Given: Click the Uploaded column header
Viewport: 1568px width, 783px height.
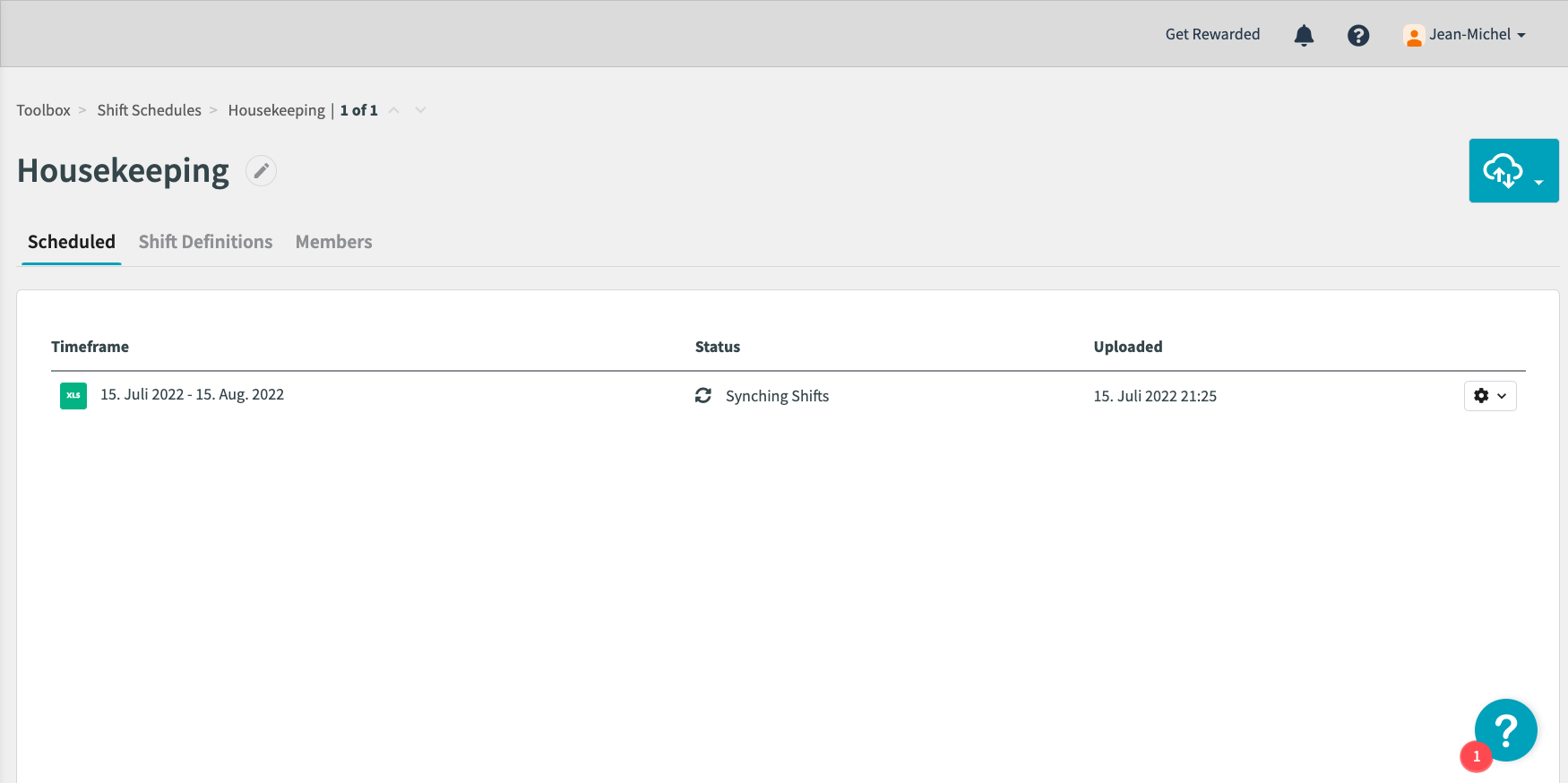Looking at the screenshot, I should [1128, 347].
